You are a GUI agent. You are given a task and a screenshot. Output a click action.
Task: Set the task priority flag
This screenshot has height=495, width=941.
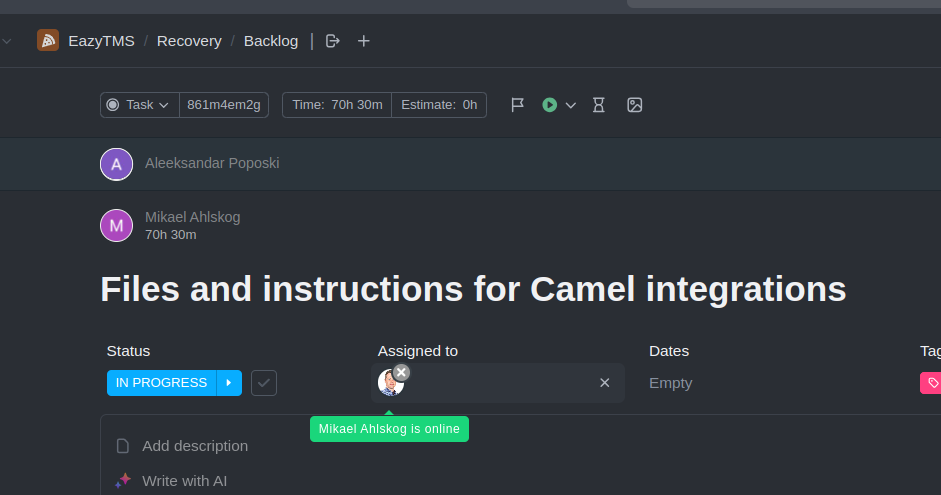coord(517,105)
